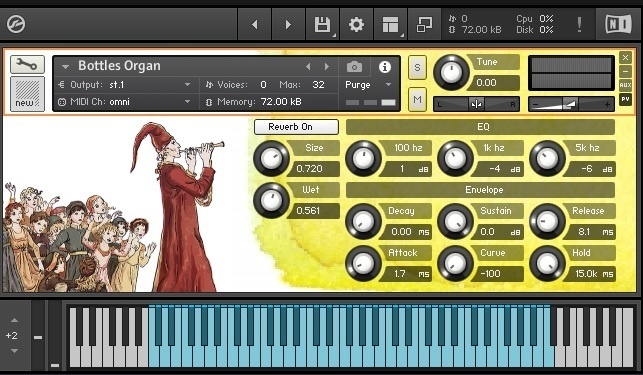Viewport: 643px width, 375px height.
Task: Click the pitch bend wheel strip
Action: tap(38, 335)
